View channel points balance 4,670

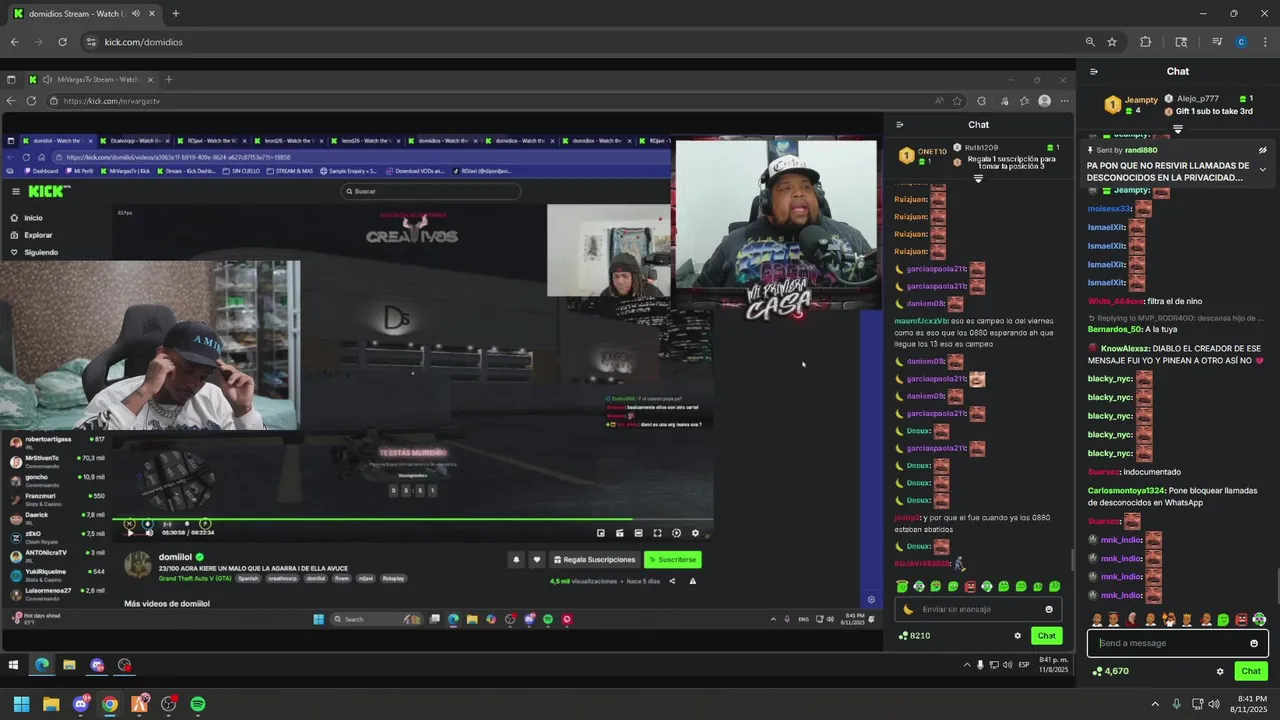(x=1111, y=671)
